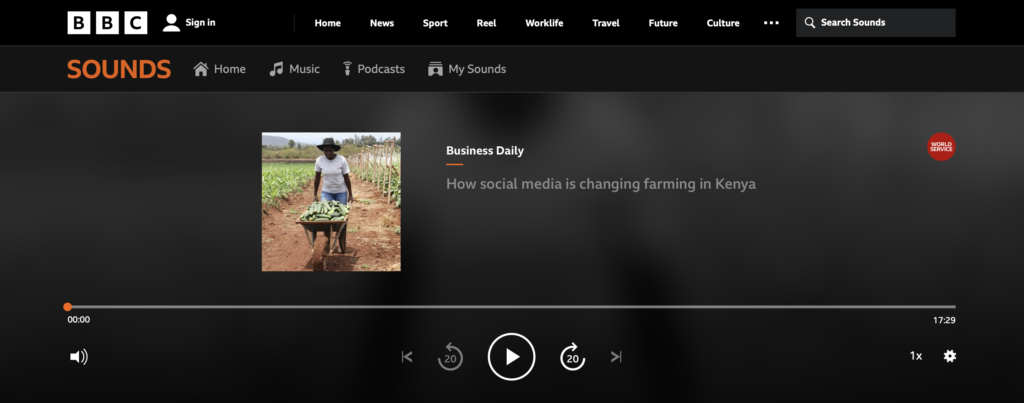The width and height of the screenshot is (1024, 403).
Task: Open player settings gear
Action: (x=950, y=356)
